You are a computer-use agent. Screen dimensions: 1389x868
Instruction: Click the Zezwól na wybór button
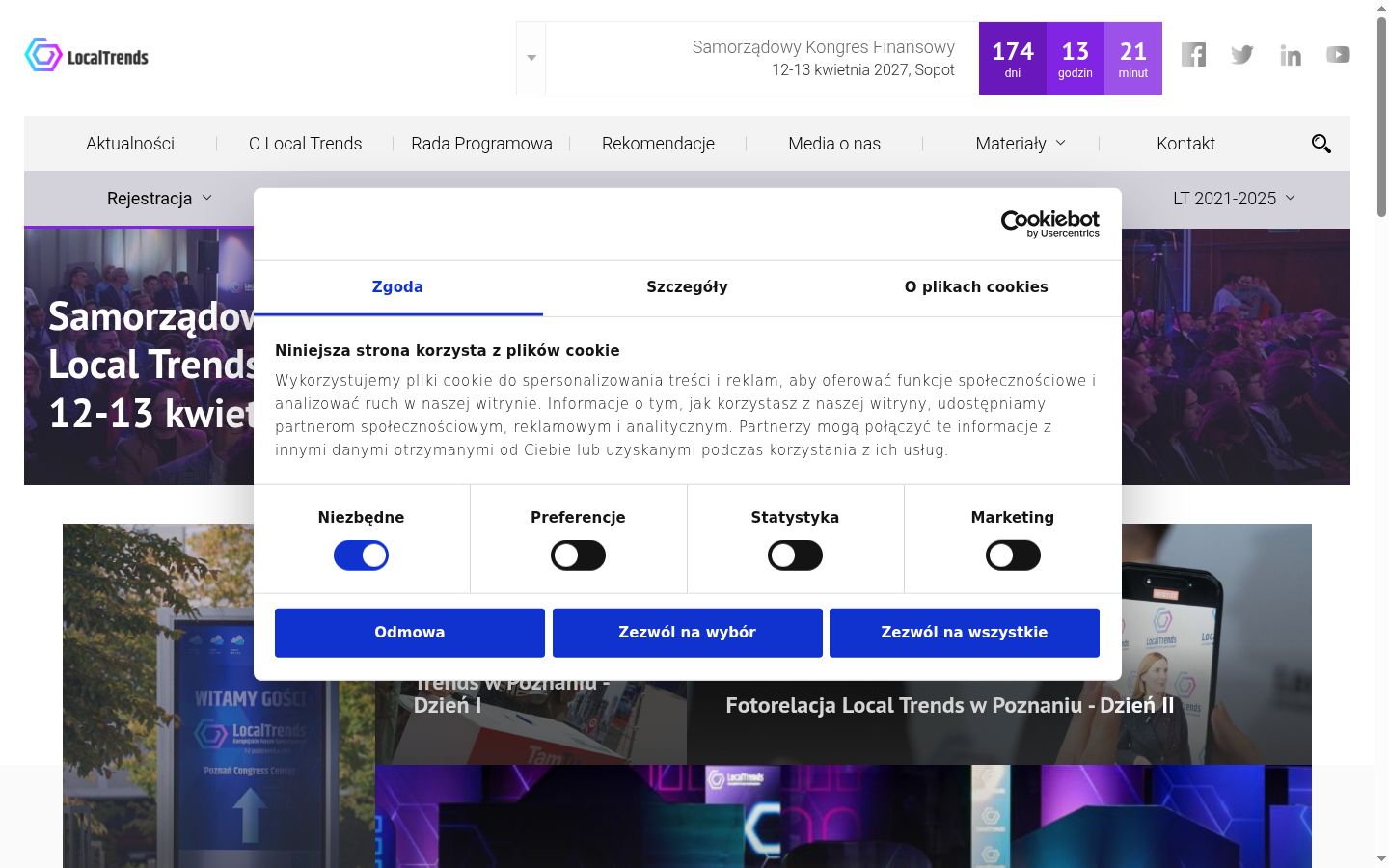click(x=688, y=633)
